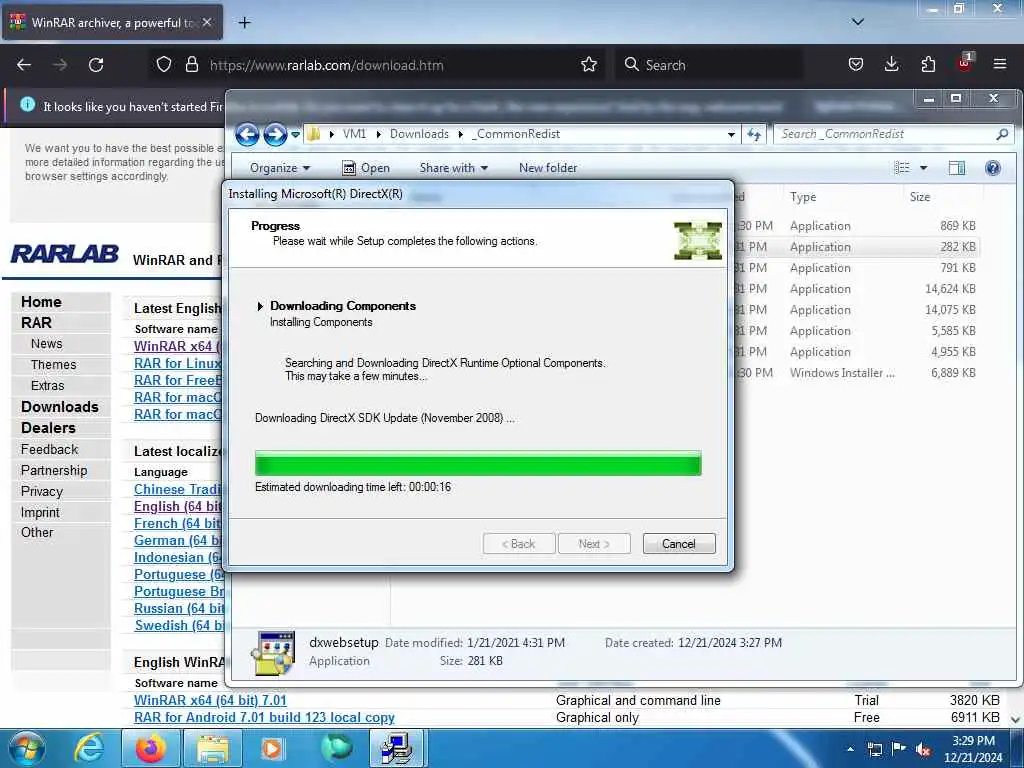Click the Explorer back button
1024x768 pixels.
click(x=248, y=135)
